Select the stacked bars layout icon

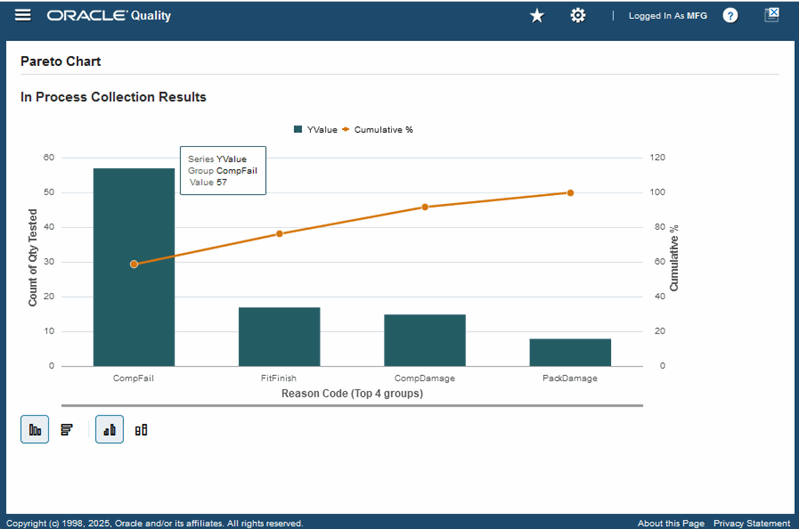pyautogui.click(x=141, y=430)
